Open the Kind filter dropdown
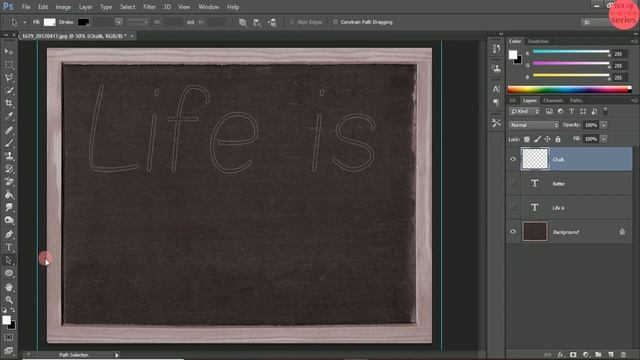 point(524,111)
